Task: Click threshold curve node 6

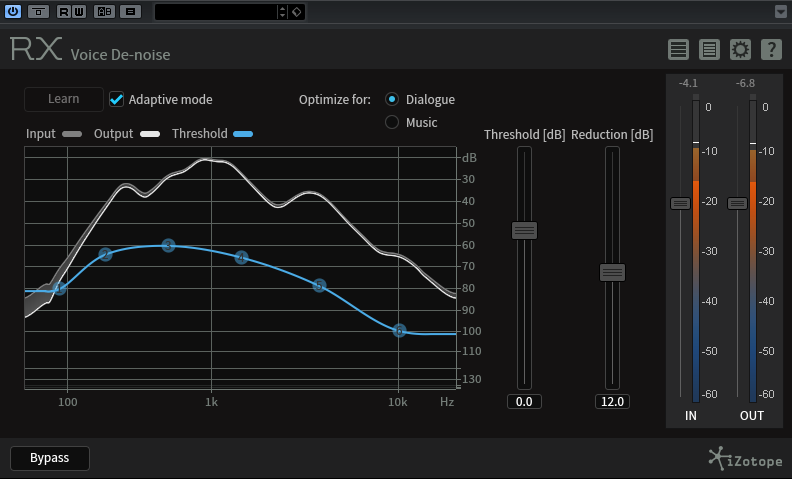Action: click(399, 330)
